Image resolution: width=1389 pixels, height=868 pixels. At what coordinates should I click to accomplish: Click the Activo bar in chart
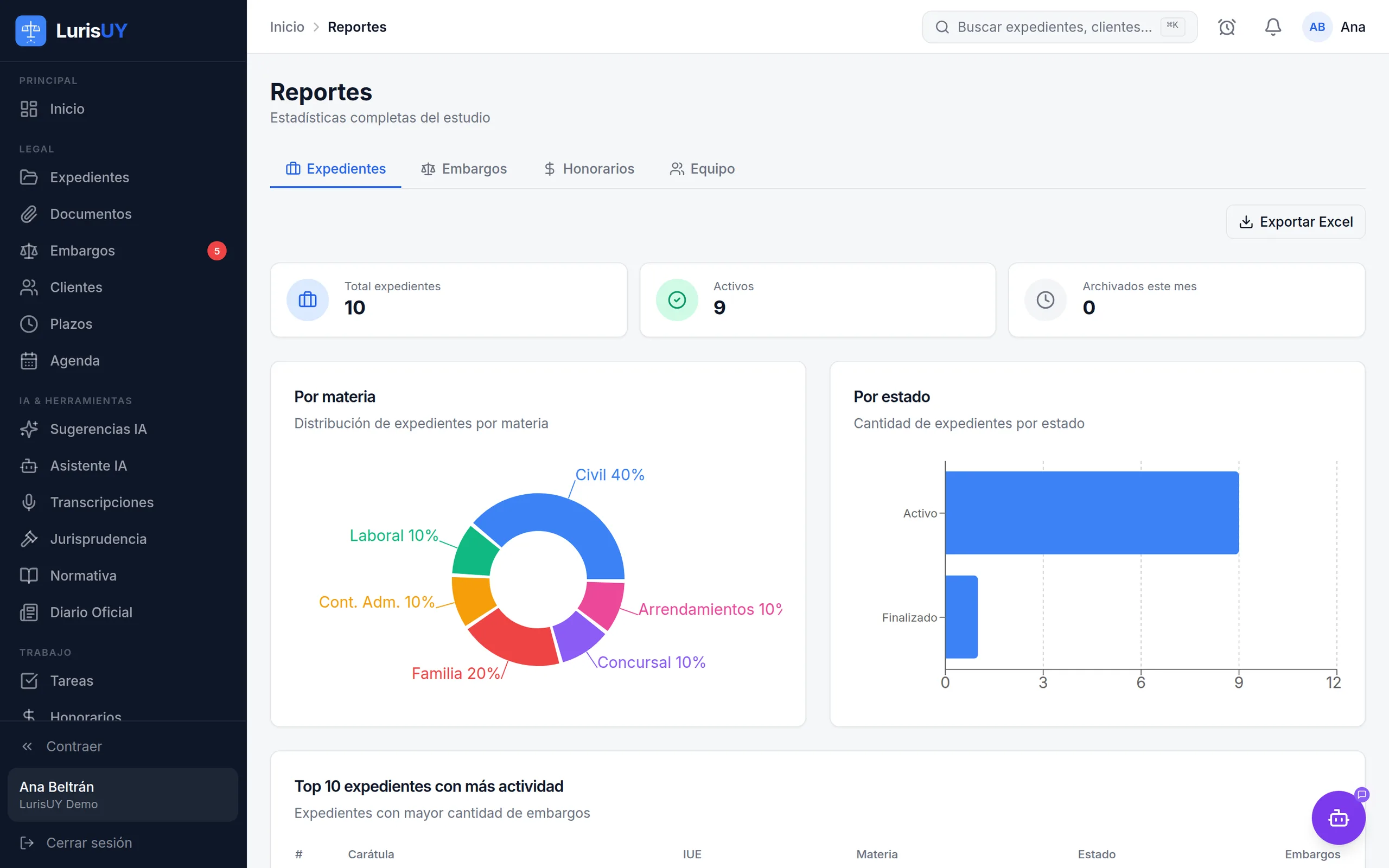tap(1092, 513)
